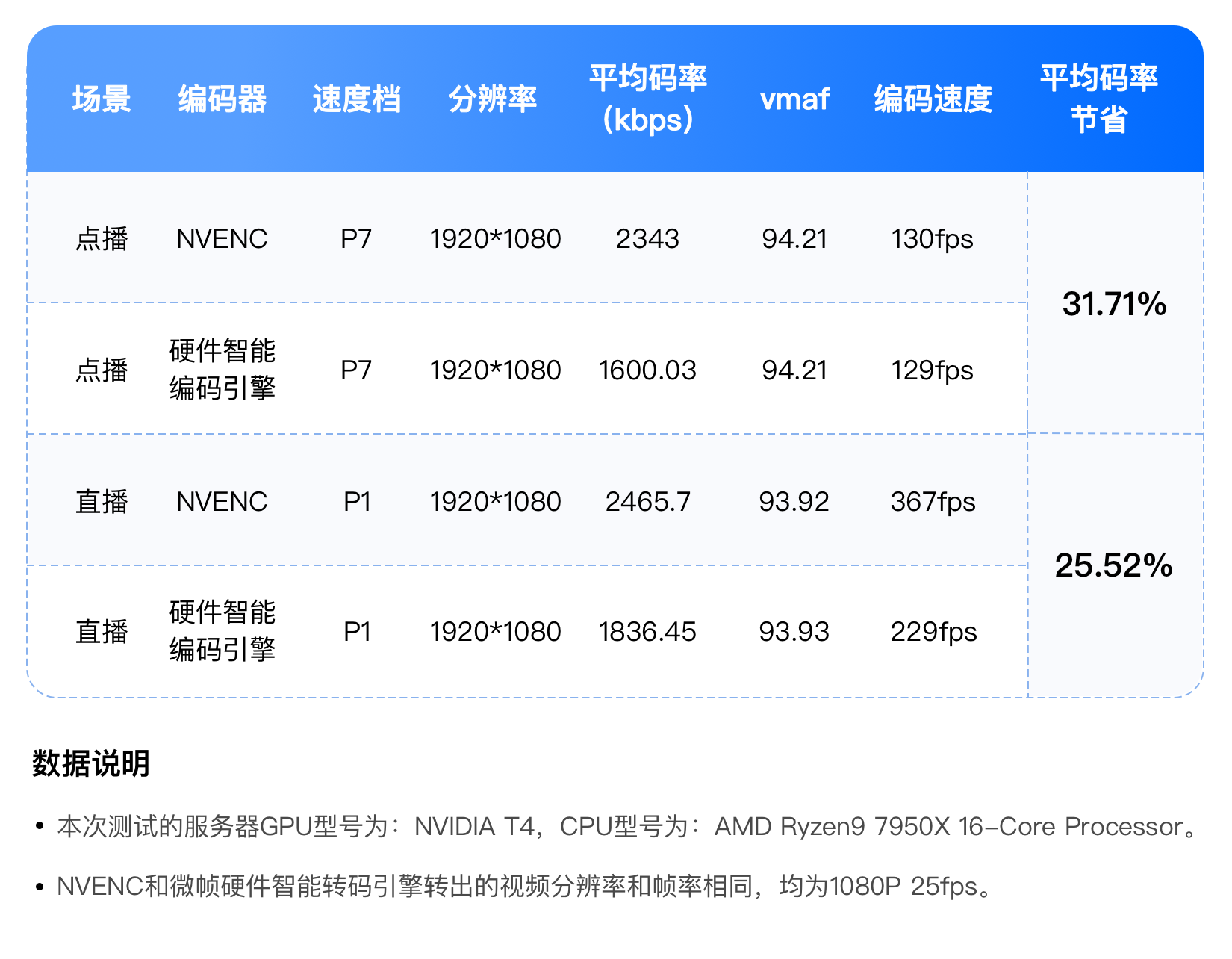
Task: Click the 速度档 column header
Action: click(x=356, y=99)
